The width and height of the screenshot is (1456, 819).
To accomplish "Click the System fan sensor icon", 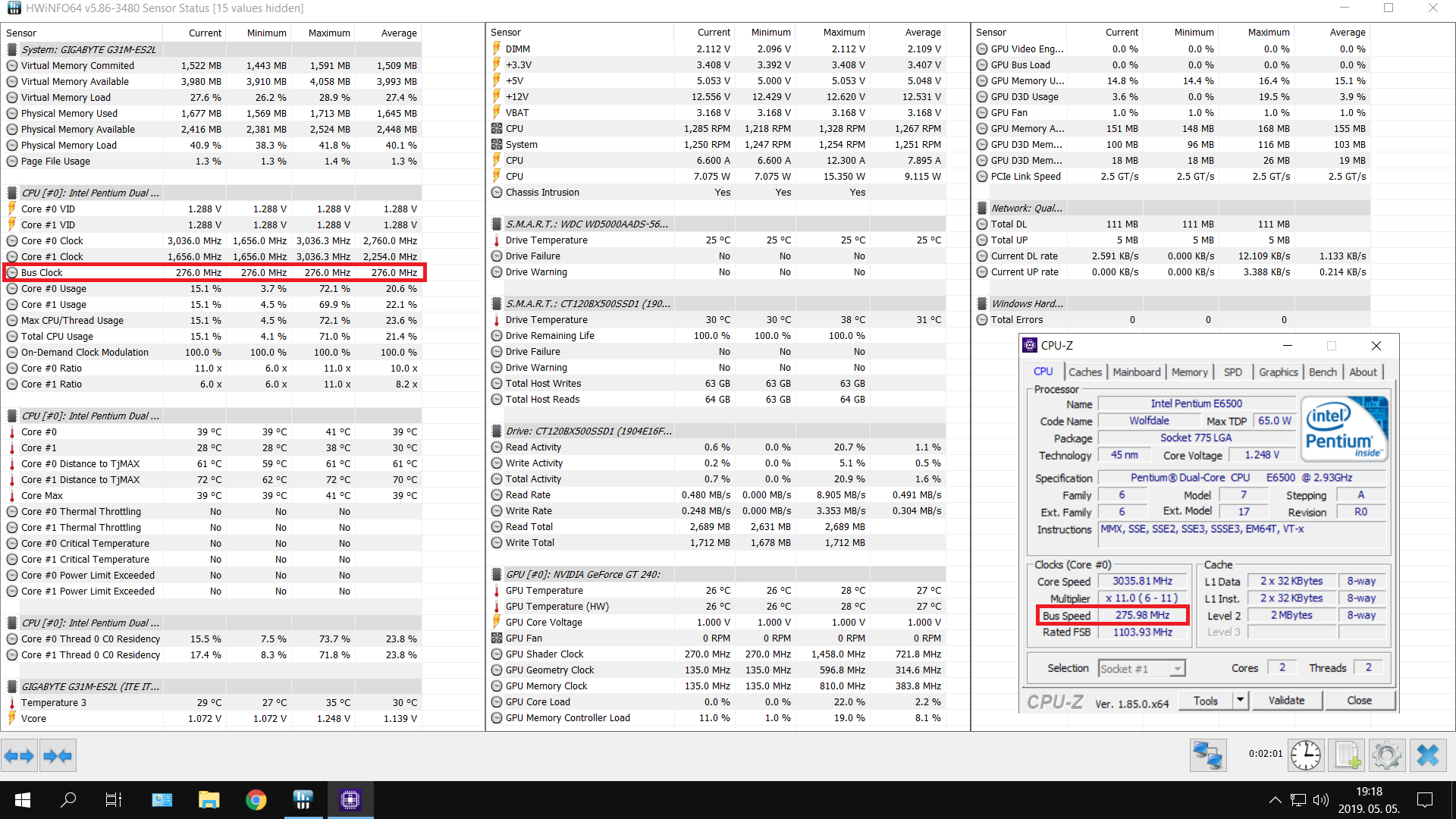I will click(497, 145).
